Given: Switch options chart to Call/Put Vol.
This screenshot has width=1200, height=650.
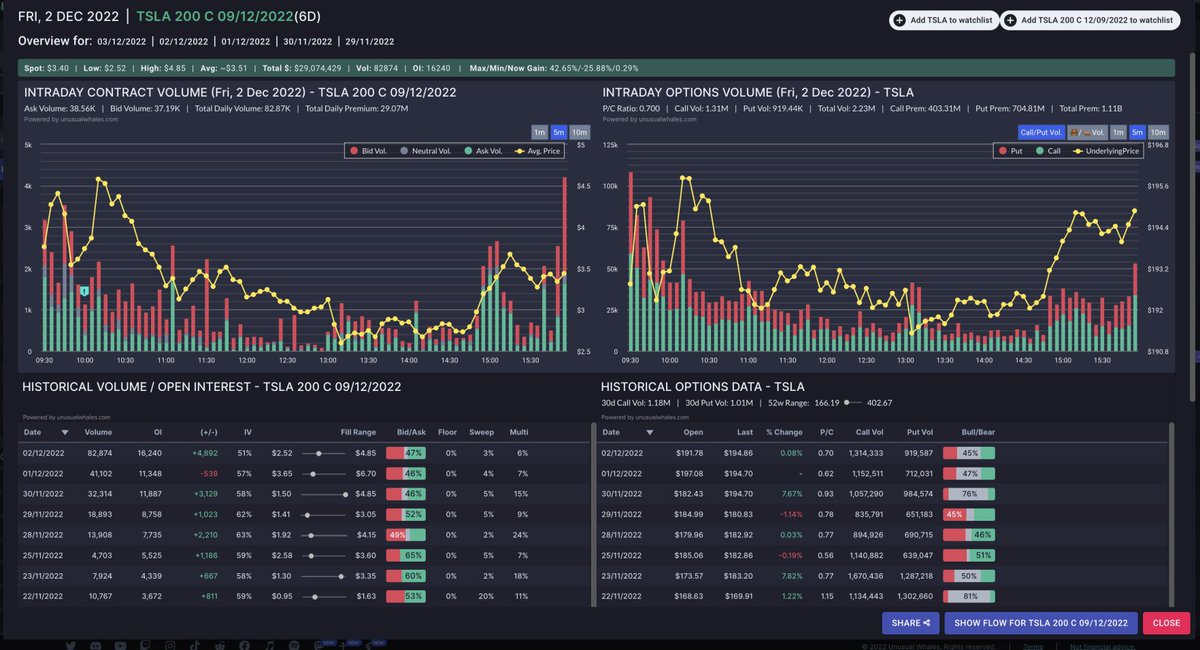Looking at the screenshot, I should (1041, 132).
